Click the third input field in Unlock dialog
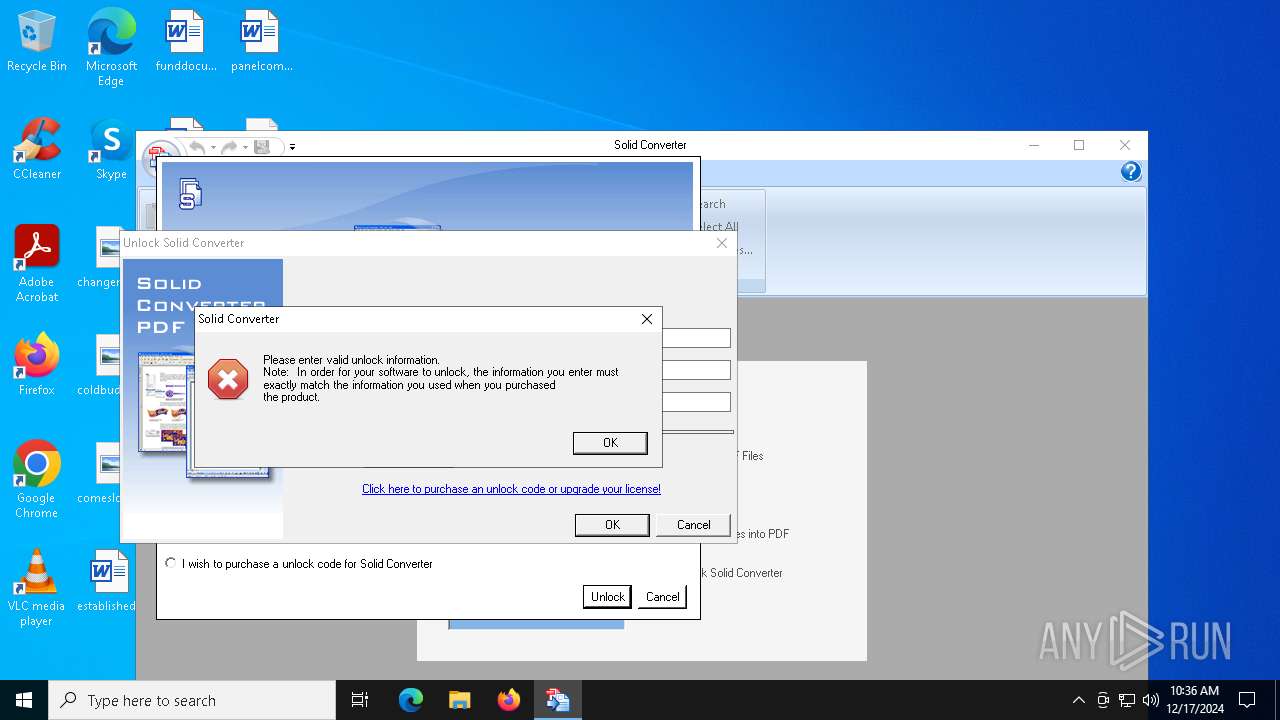The image size is (1280, 720). (x=697, y=402)
